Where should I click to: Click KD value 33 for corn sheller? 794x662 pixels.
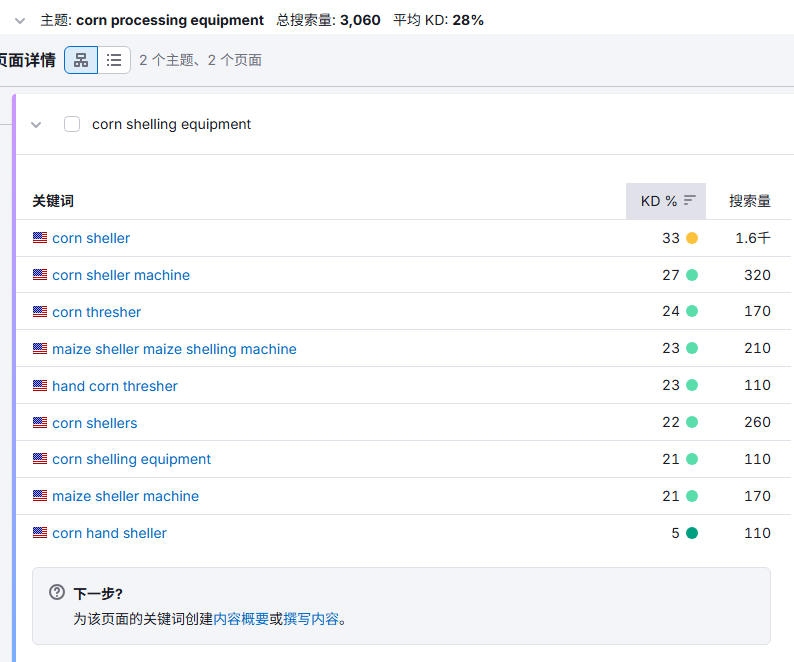(671, 238)
